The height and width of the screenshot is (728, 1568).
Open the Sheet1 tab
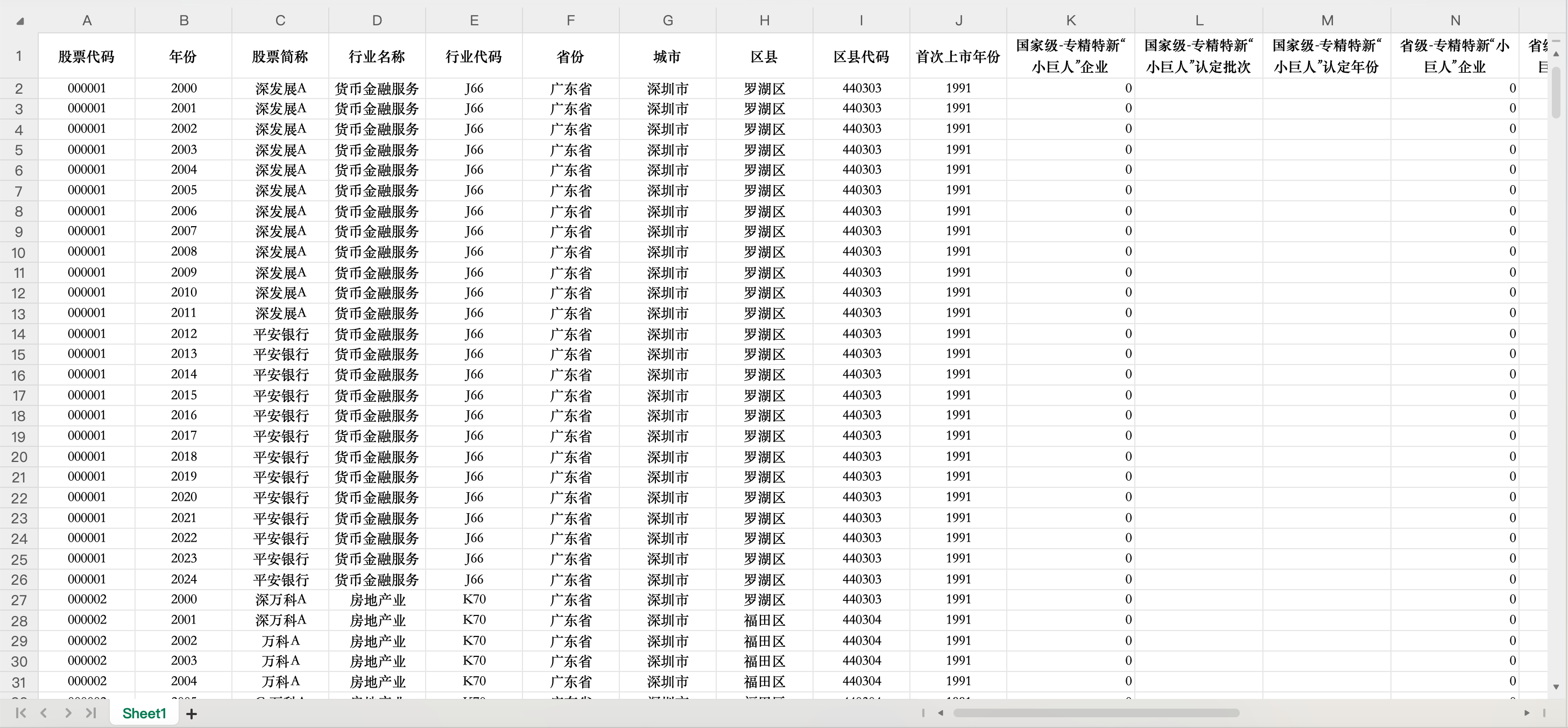click(144, 713)
